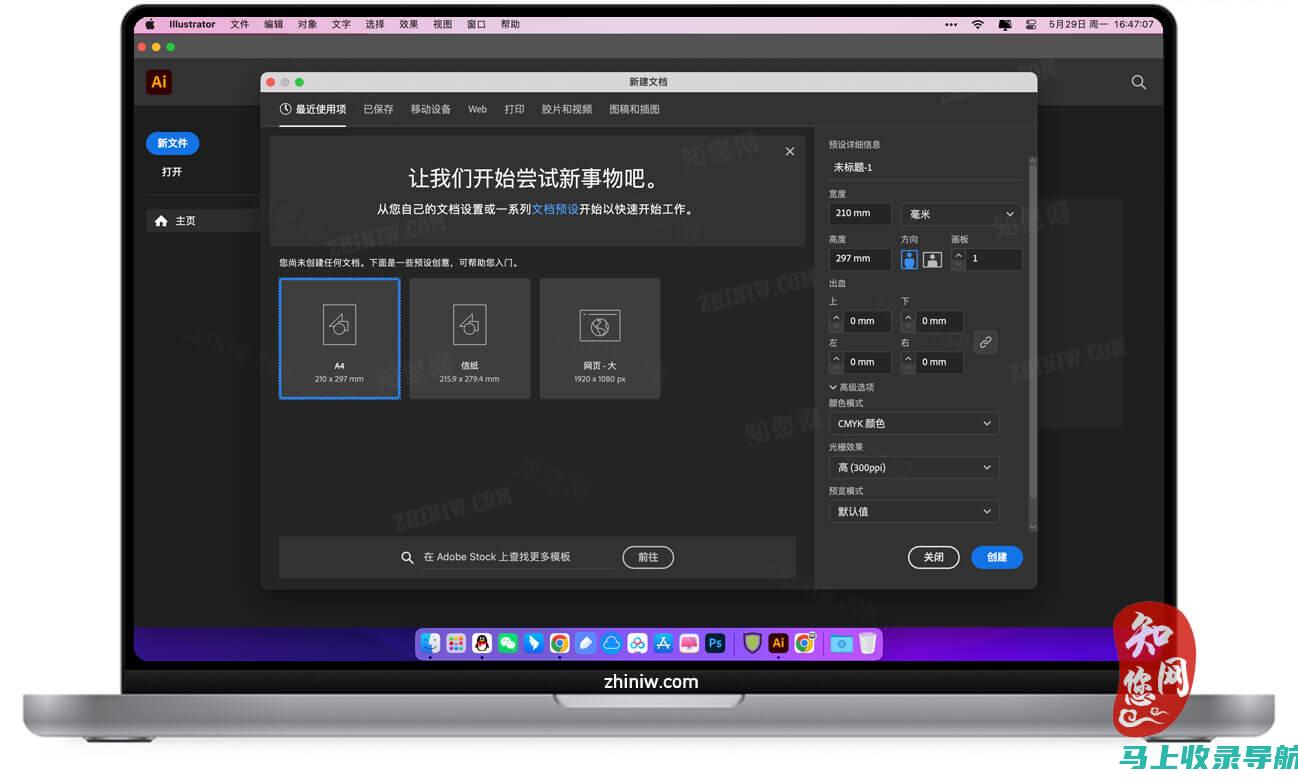Image resolution: width=1298 pixels, height=779 pixels.
Task: Click the 创建 button
Action: (997, 557)
